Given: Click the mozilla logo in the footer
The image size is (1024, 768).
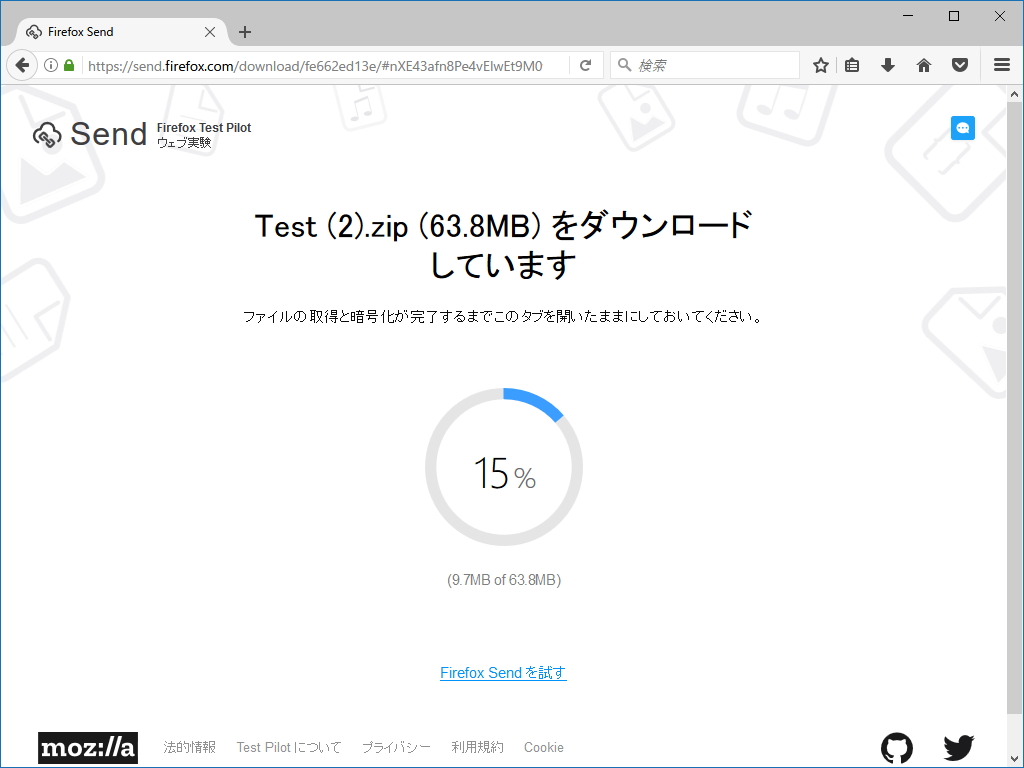Looking at the screenshot, I should [88, 747].
